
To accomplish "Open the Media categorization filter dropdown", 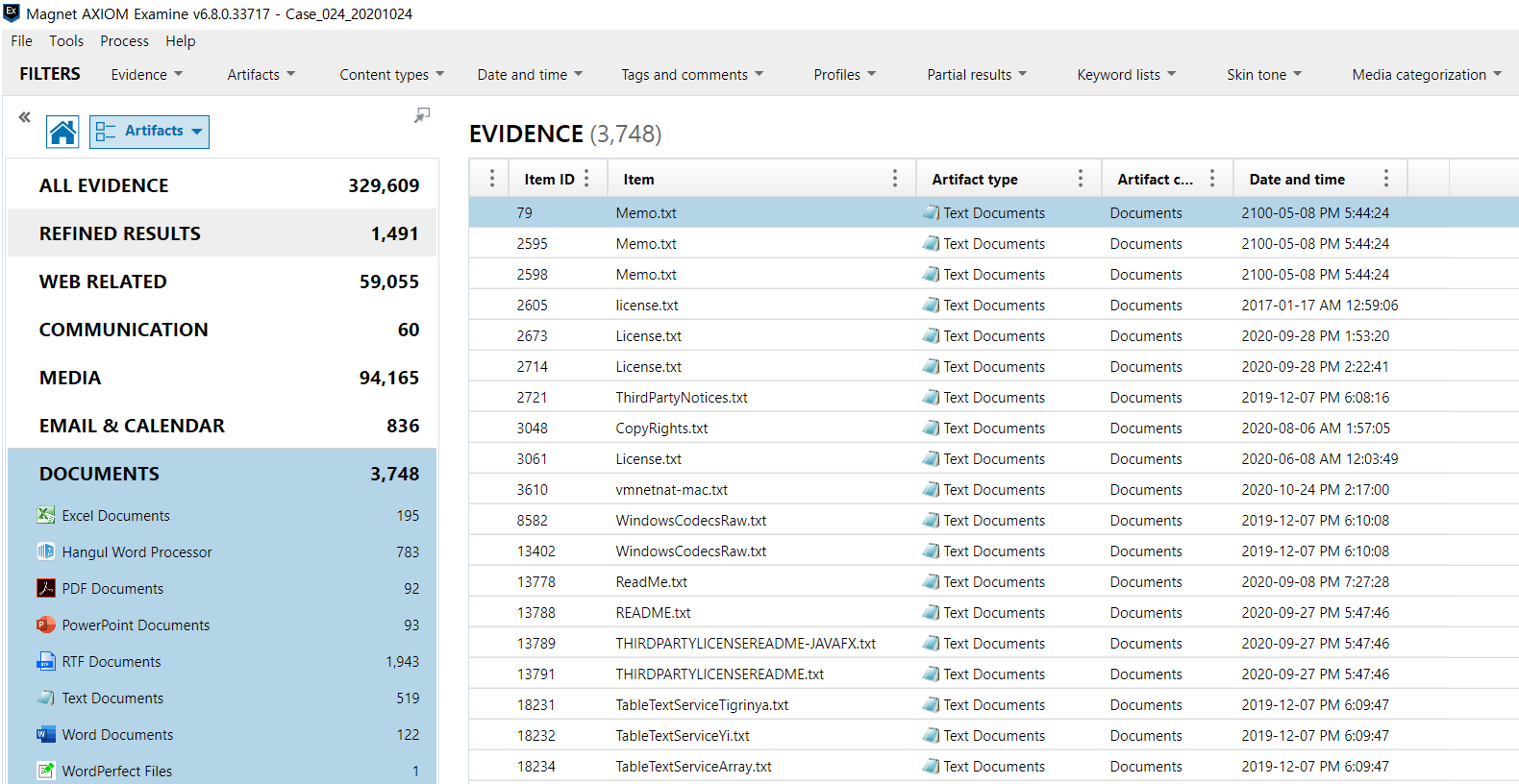I will click(x=1427, y=74).
